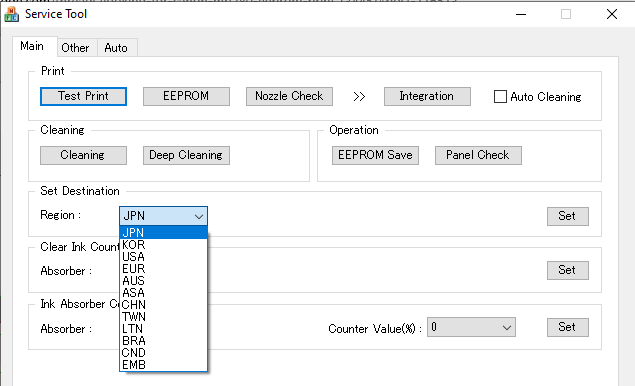Image resolution: width=635 pixels, height=386 pixels.
Task: Select CHN region entry
Action: click(x=164, y=305)
